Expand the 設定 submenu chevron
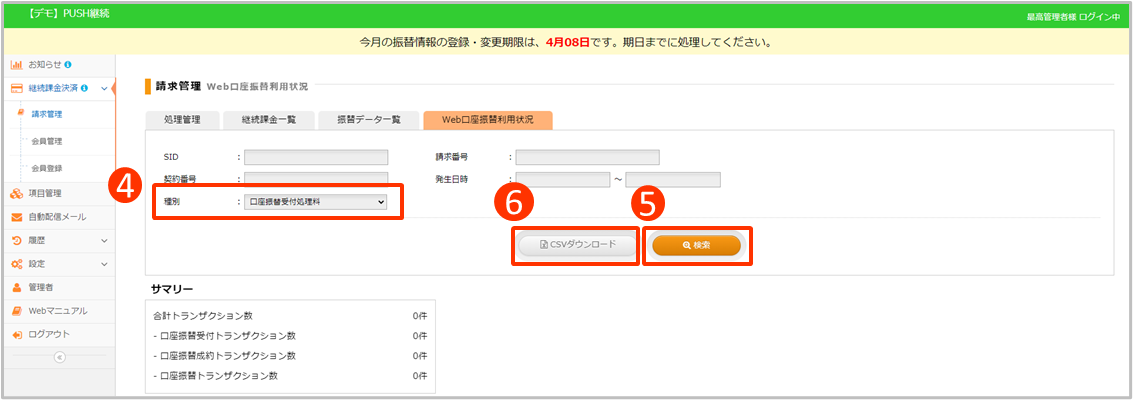Viewport: 1133px width, 400px height. (104, 264)
